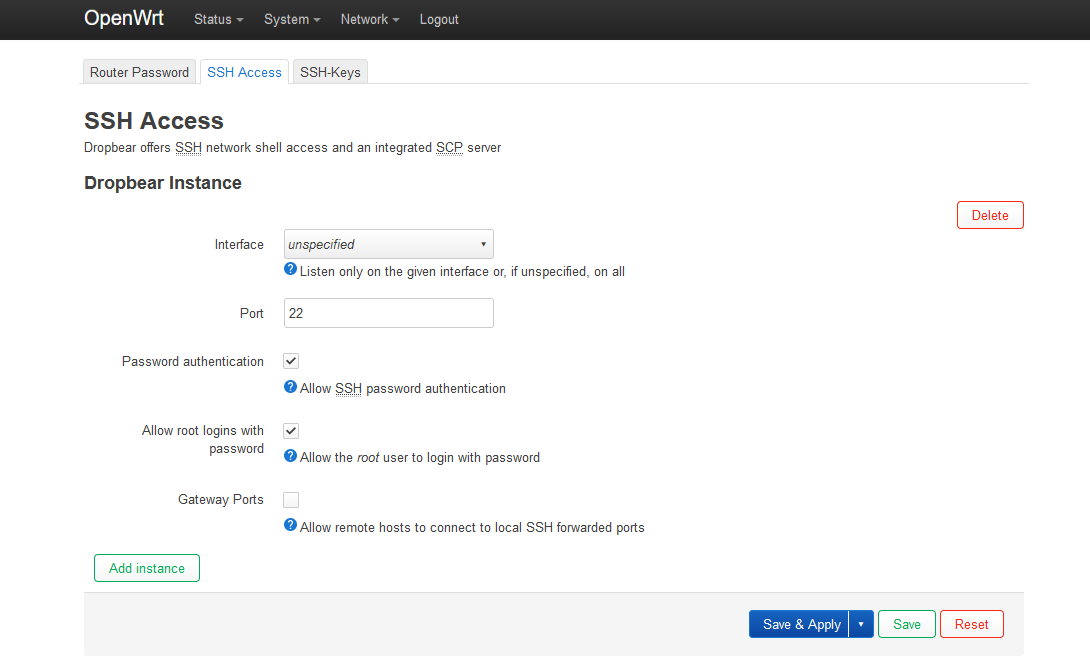
Task: Click the Reset button
Action: (971, 624)
